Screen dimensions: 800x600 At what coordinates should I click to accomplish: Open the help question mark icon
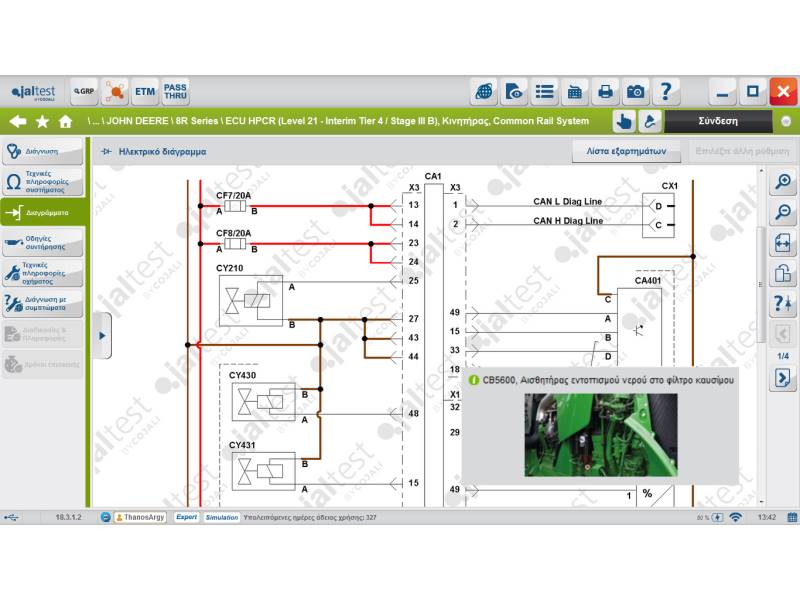665,92
